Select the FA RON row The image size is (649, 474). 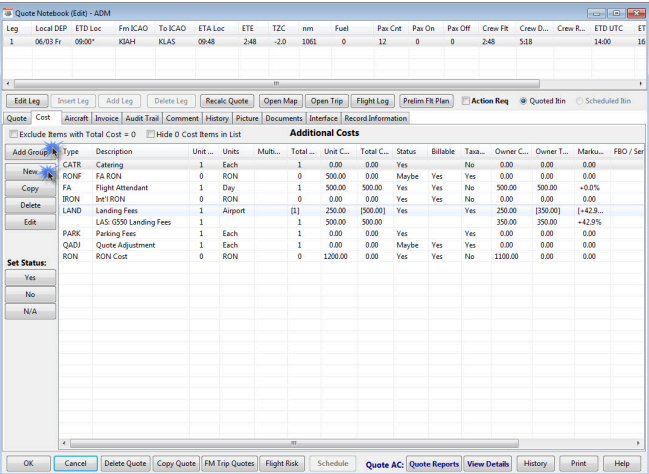[x=351, y=176]
